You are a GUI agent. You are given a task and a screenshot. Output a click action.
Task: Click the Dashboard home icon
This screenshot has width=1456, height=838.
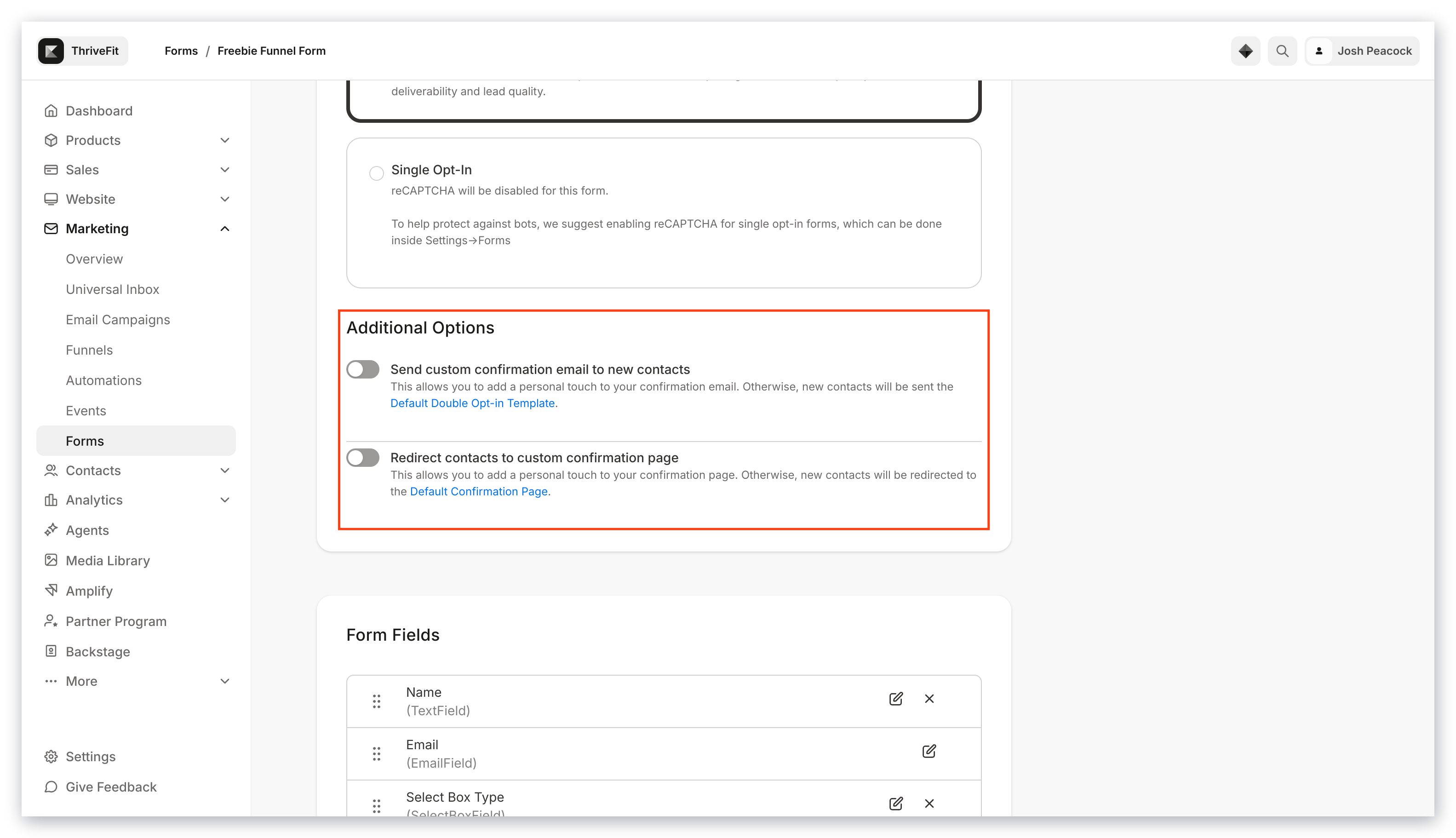51,110
